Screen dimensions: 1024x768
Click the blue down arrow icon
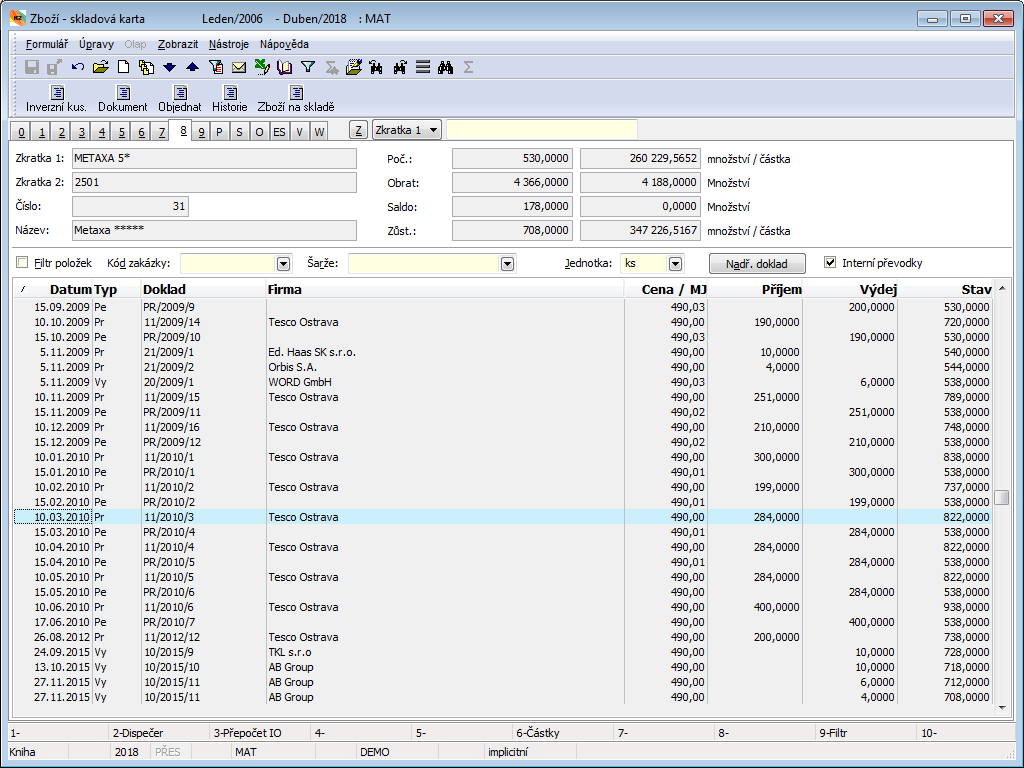[x=169, y=68]
